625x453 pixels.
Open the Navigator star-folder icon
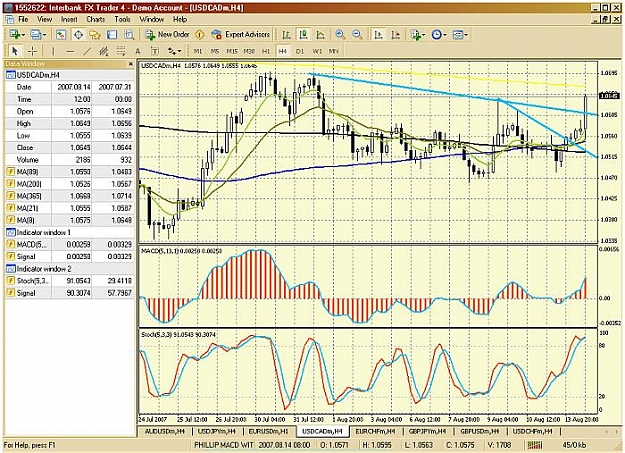[x=95, y=35]
